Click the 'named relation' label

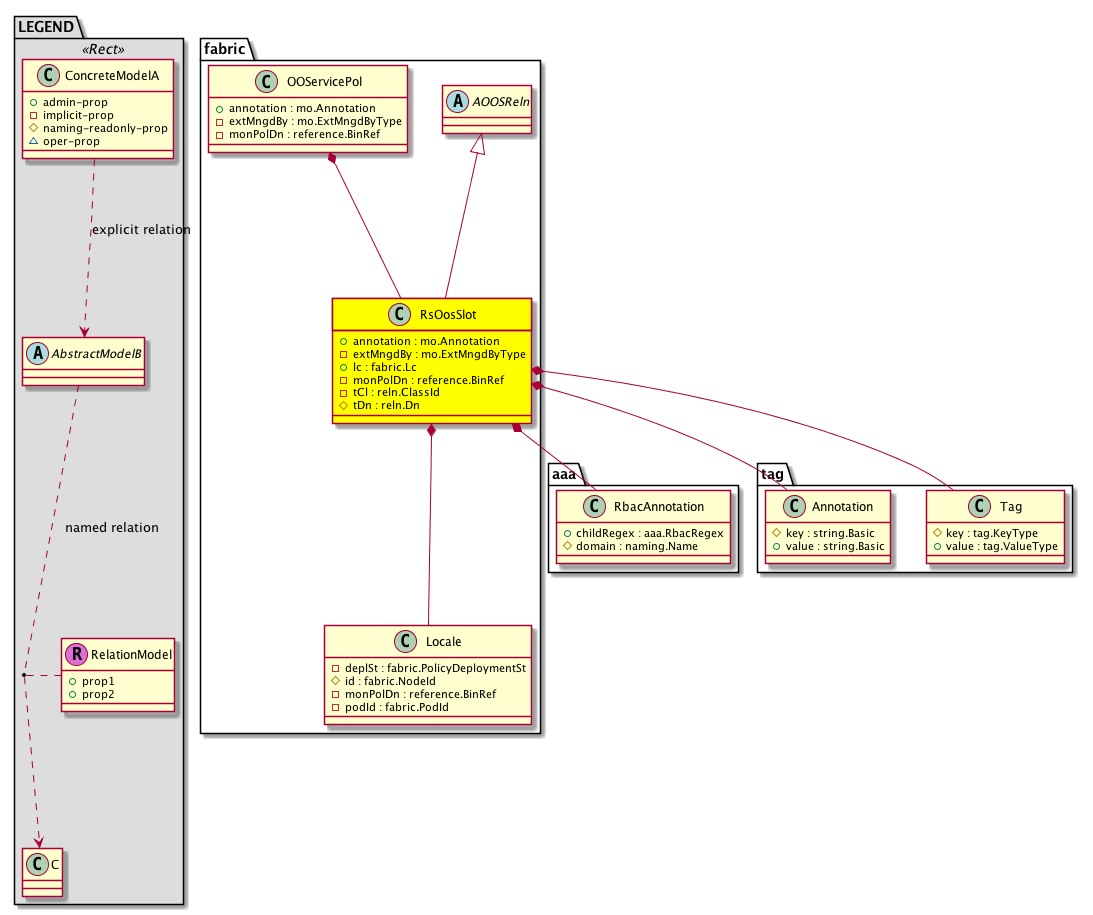coord(111,527)
